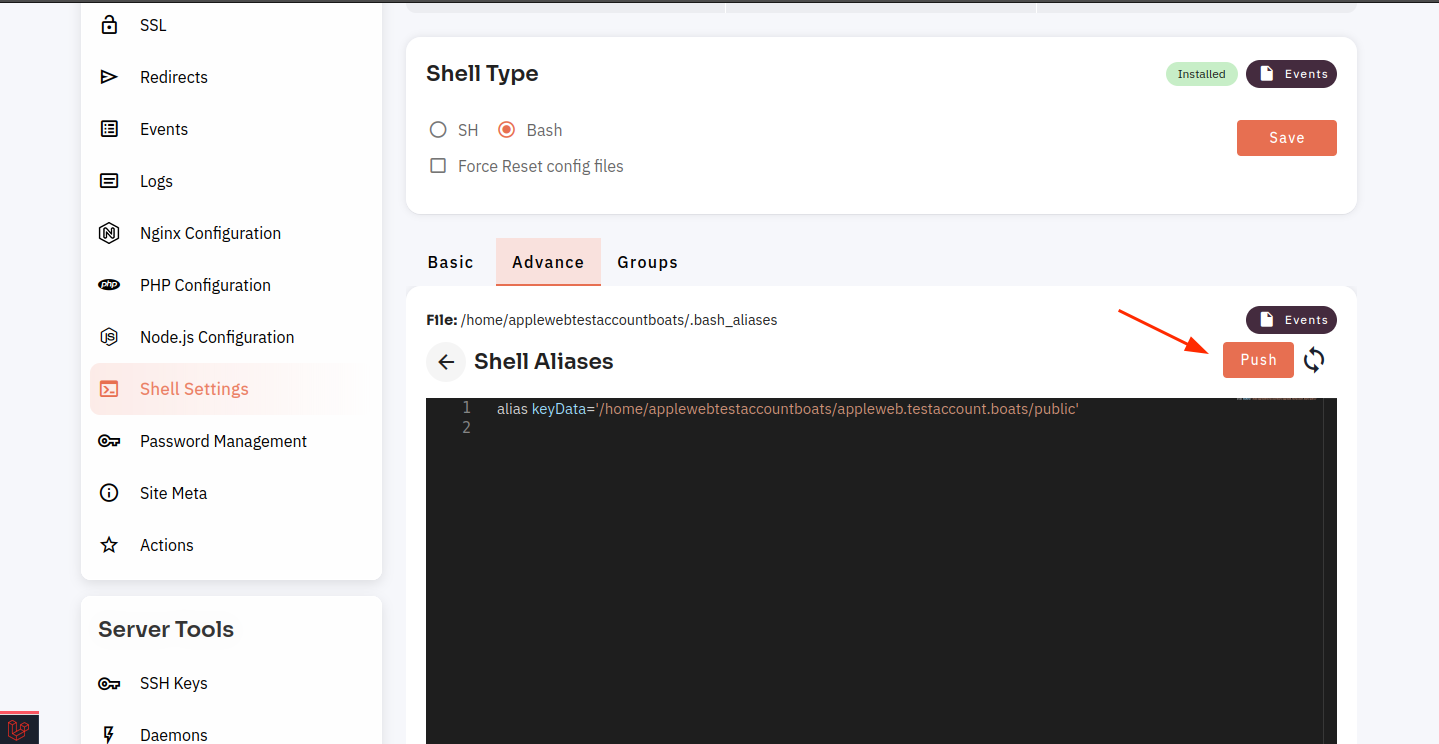Click the Installed status badge
Screen dimensions: 1439x744
1201,74
